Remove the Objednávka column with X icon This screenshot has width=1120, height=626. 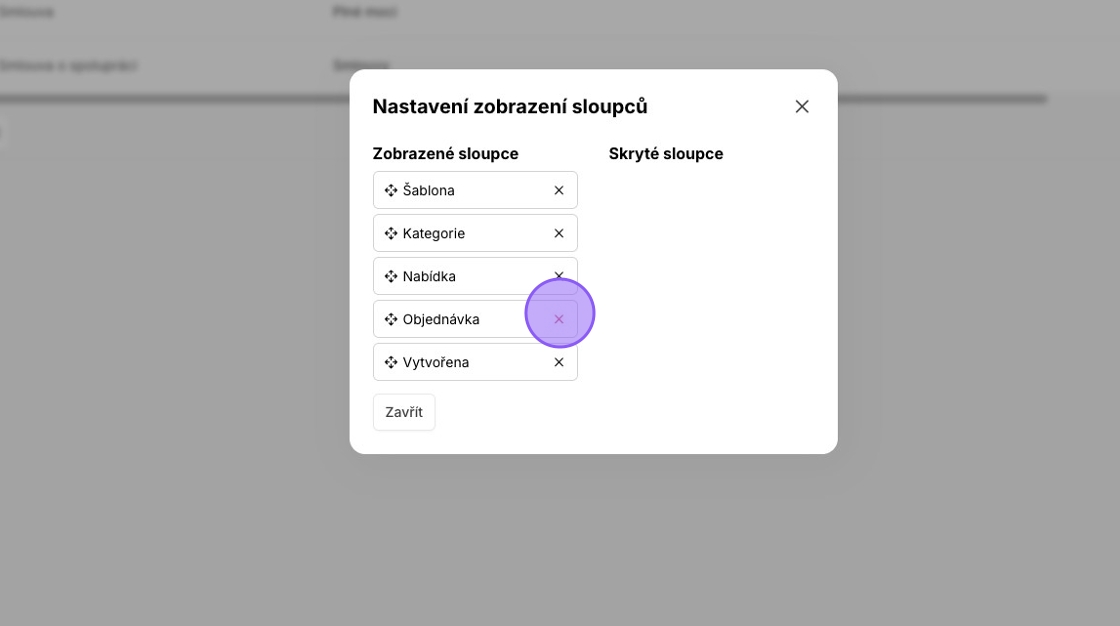click(x=559, y=319)
